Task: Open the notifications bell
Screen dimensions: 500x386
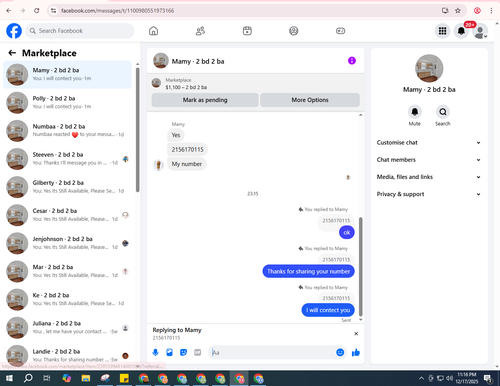Action: pyautogui.click(x=461, y=31)
